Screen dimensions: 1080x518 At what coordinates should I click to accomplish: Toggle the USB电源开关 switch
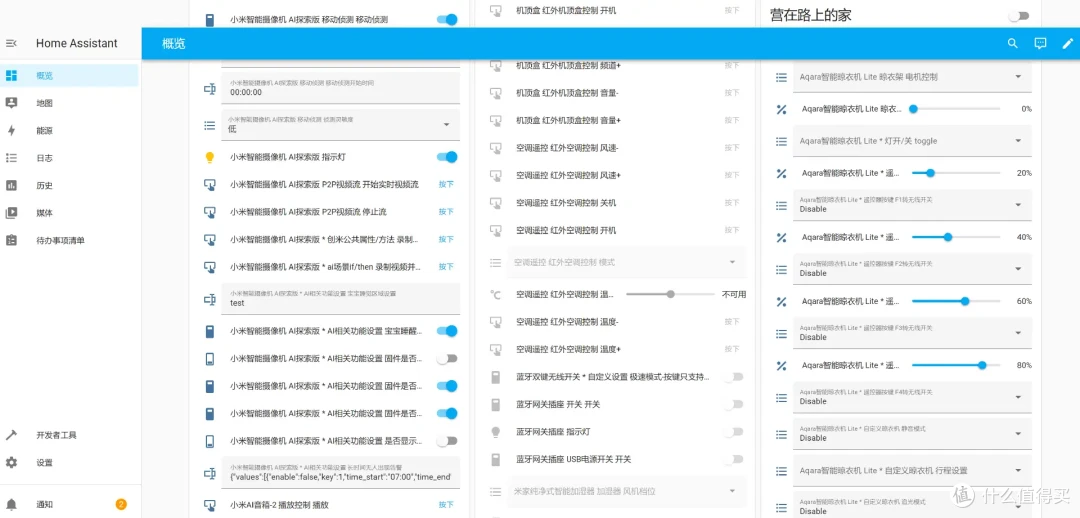coord(734,459)
